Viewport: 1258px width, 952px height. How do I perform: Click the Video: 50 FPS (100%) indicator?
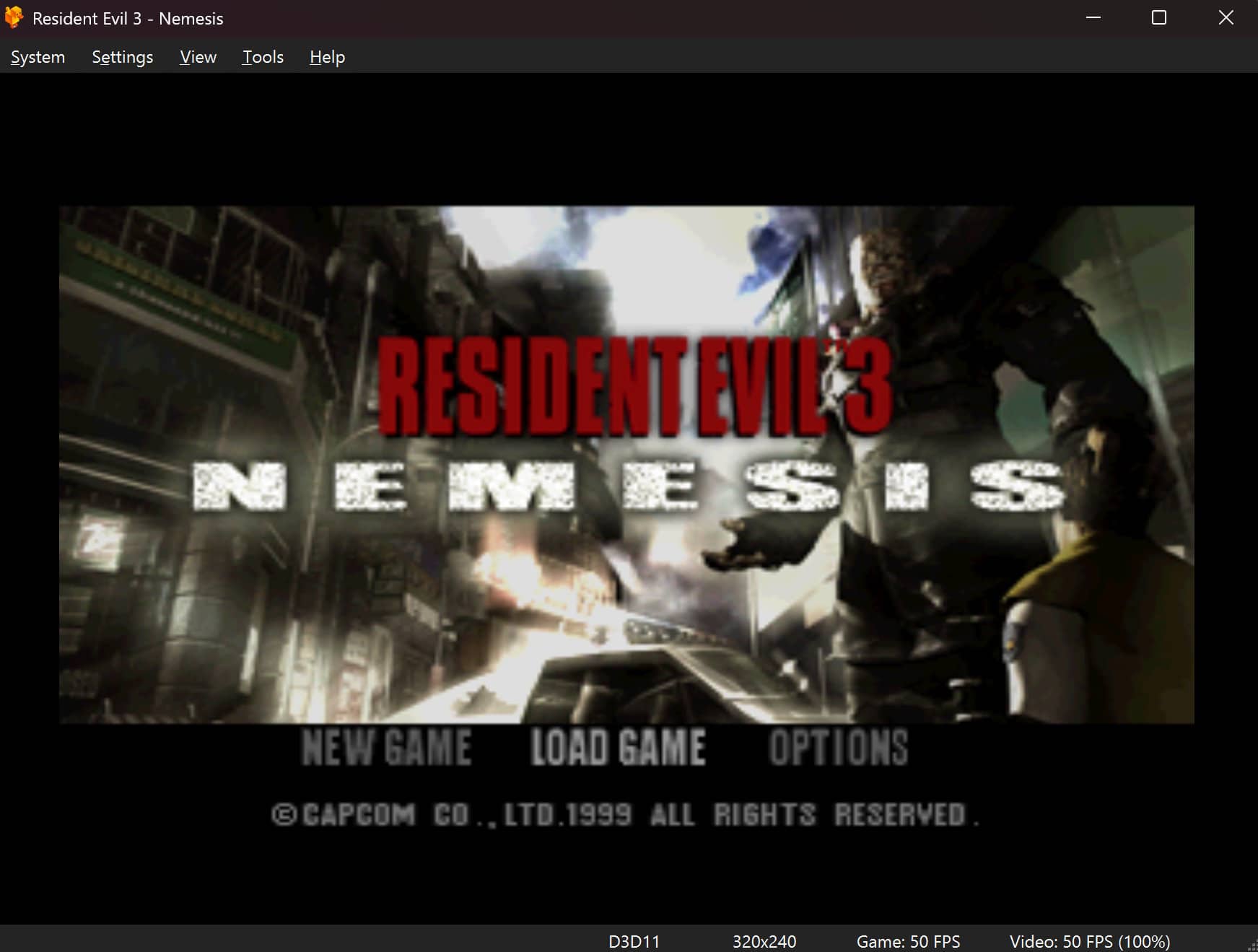1089,941
